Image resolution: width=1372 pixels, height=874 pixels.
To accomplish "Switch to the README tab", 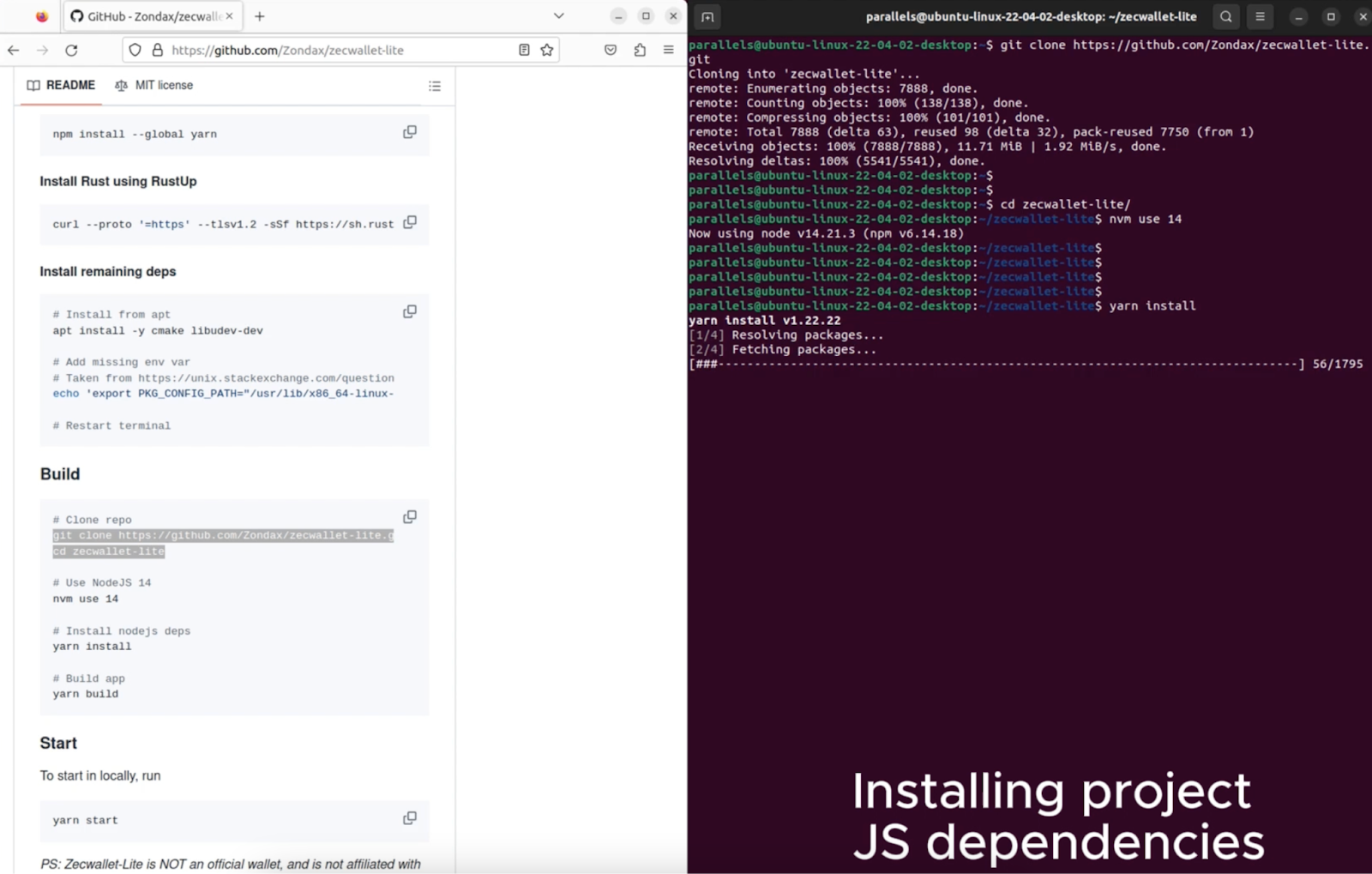I will pyautogui.click(x=61, y=85).
